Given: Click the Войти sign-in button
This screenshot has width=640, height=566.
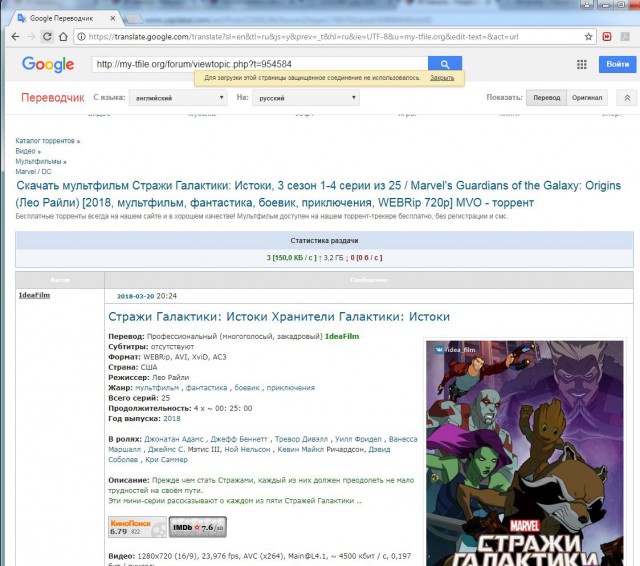Looking at the screenshot, I should [617, 64].
